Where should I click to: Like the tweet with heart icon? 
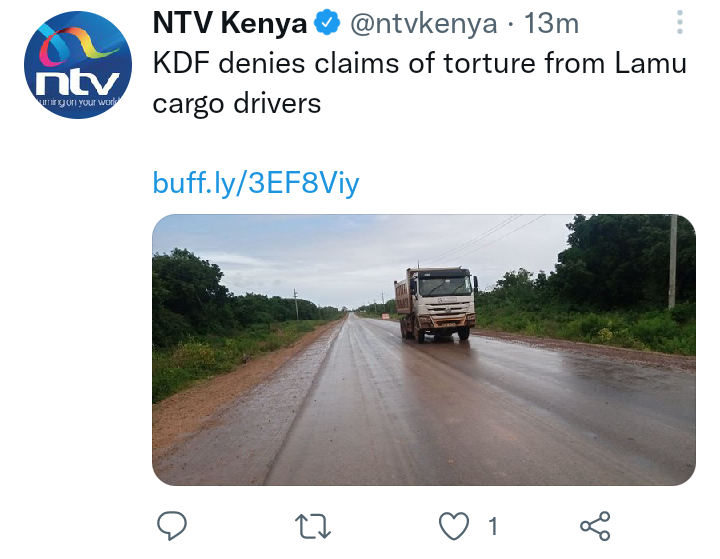click(x=454, y=526)
